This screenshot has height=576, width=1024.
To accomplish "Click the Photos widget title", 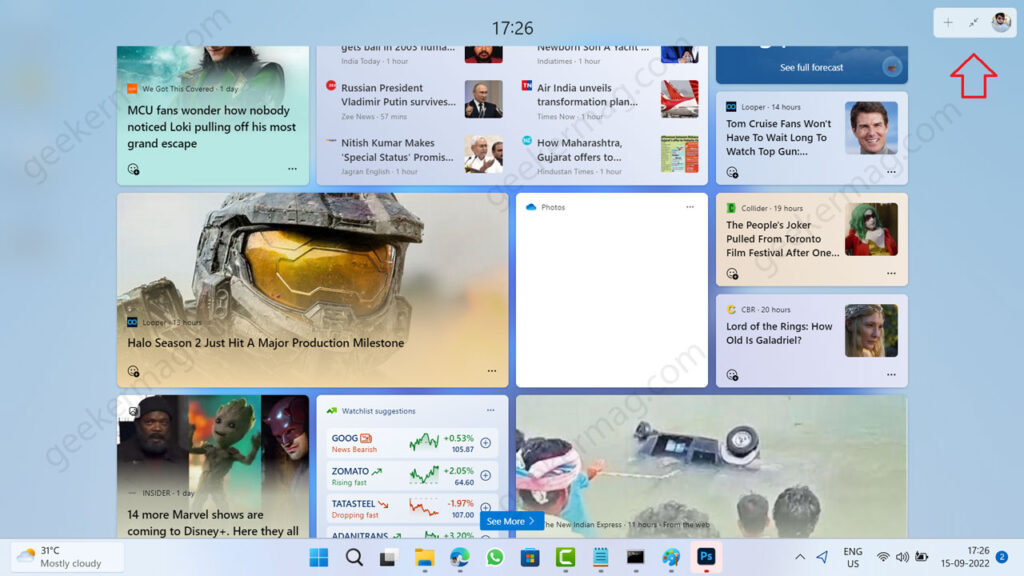I will pos(552,207).
